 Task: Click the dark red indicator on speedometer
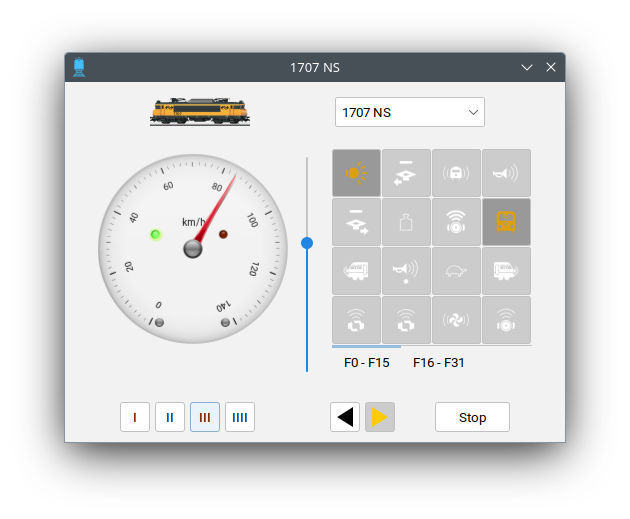coord(223,234)
